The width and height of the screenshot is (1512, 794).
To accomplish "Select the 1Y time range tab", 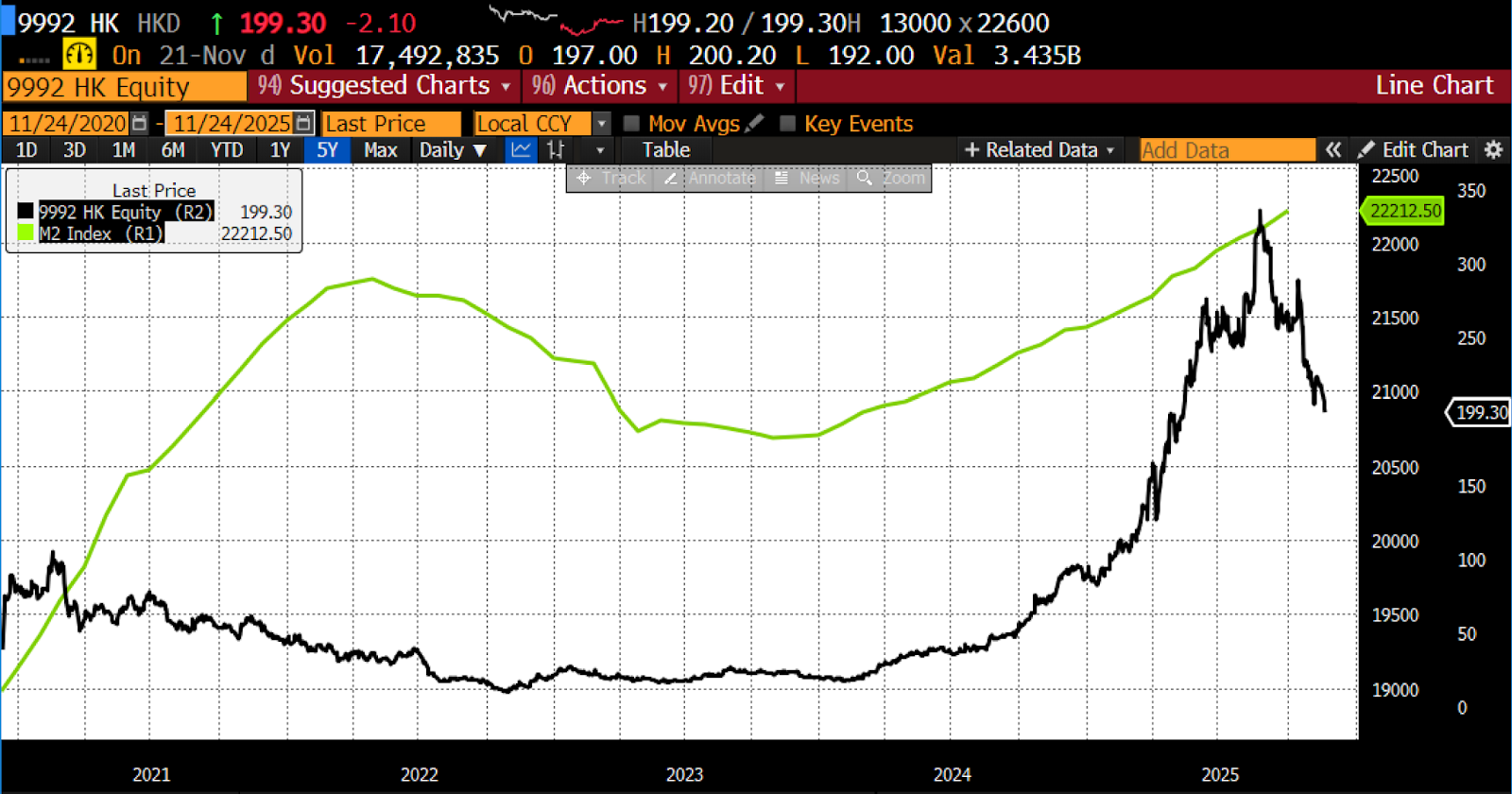I will (x=280, y=150).
